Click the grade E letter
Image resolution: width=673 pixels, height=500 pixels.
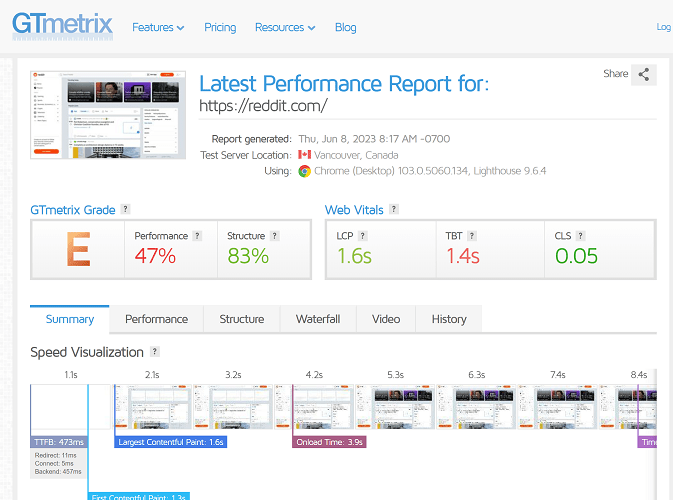78,249
